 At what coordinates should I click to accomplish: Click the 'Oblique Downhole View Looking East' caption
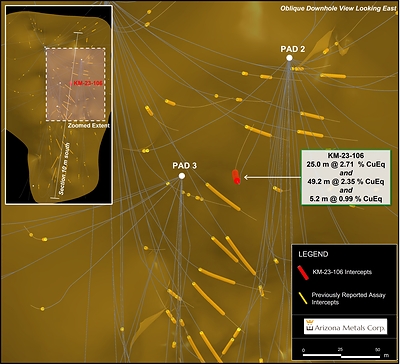tap(338, 9)
